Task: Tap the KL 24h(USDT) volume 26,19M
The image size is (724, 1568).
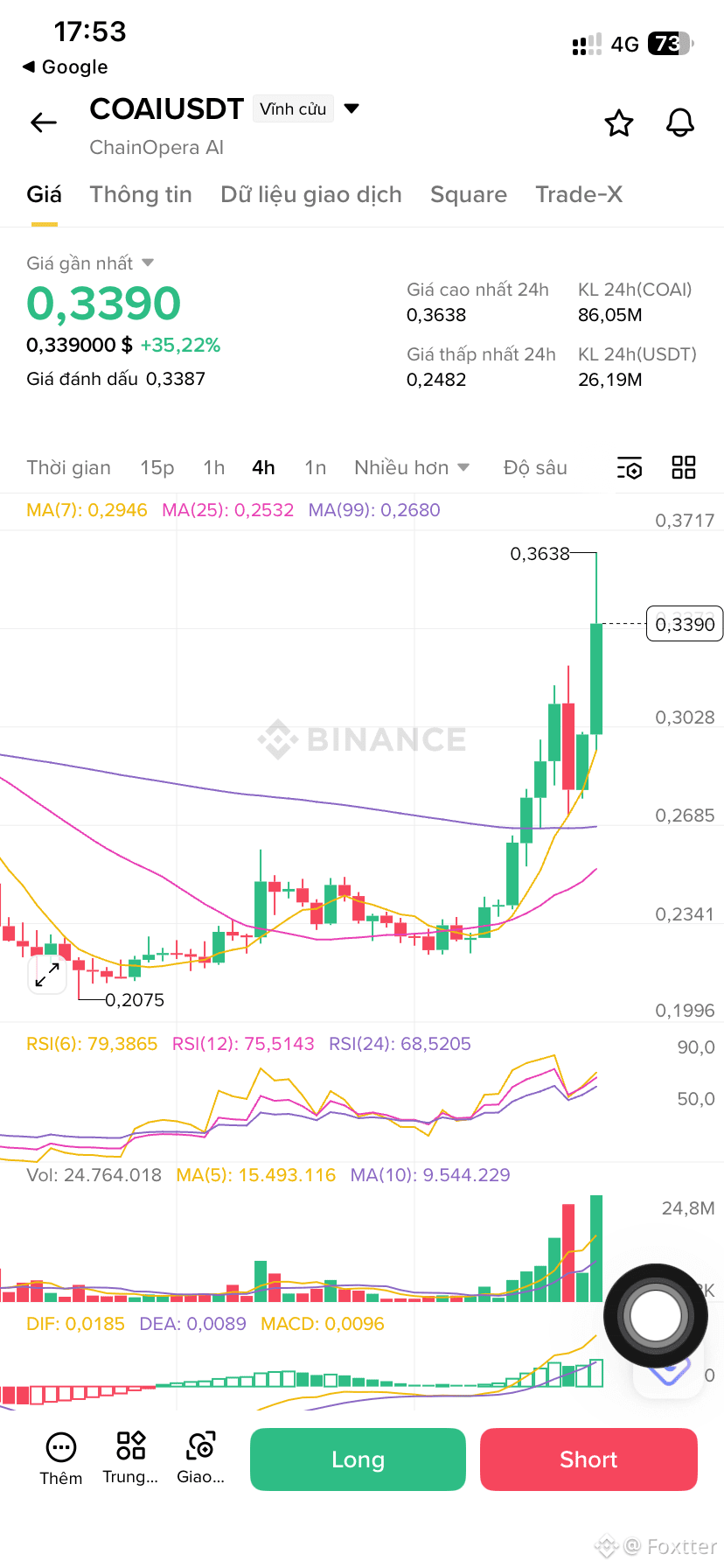Action: [x=610, y=380]
